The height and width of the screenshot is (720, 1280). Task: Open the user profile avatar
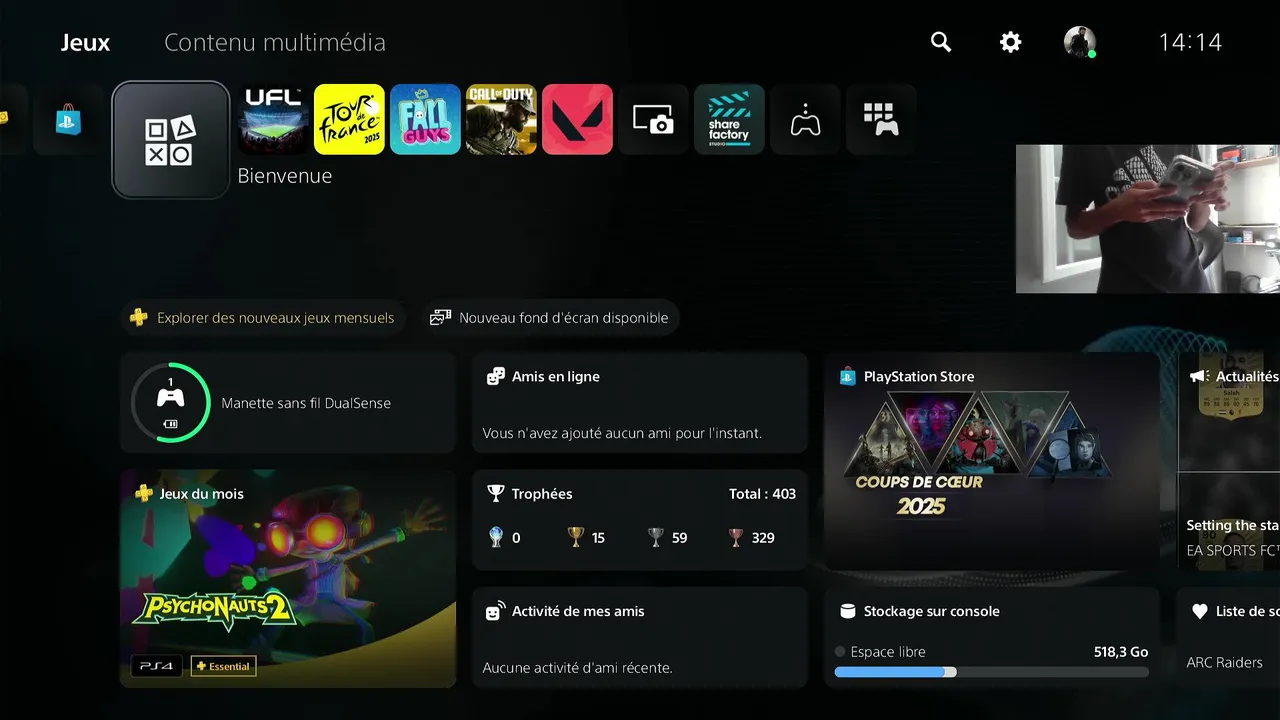1080,42
